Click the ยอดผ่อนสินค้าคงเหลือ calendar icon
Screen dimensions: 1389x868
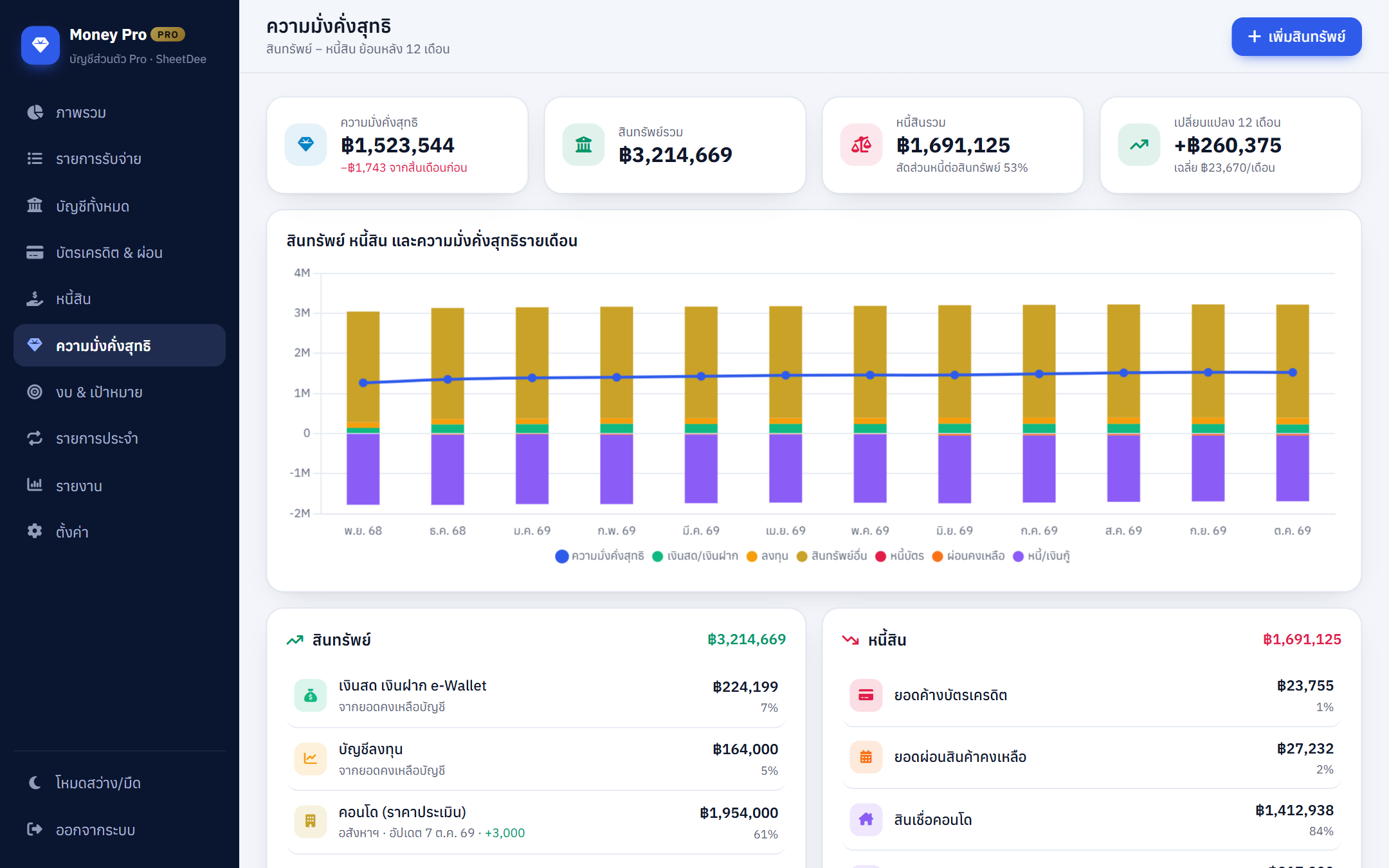tap(866, 757)
